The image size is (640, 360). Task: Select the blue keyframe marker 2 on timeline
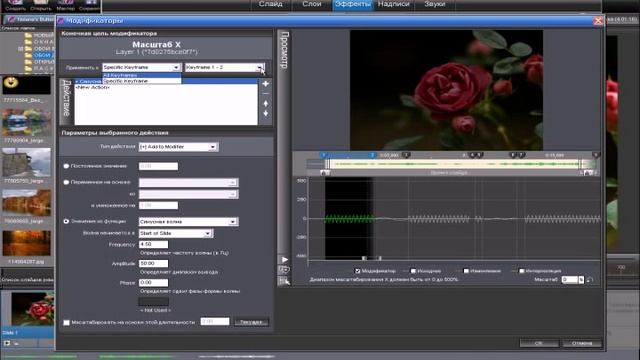(372, 155)
